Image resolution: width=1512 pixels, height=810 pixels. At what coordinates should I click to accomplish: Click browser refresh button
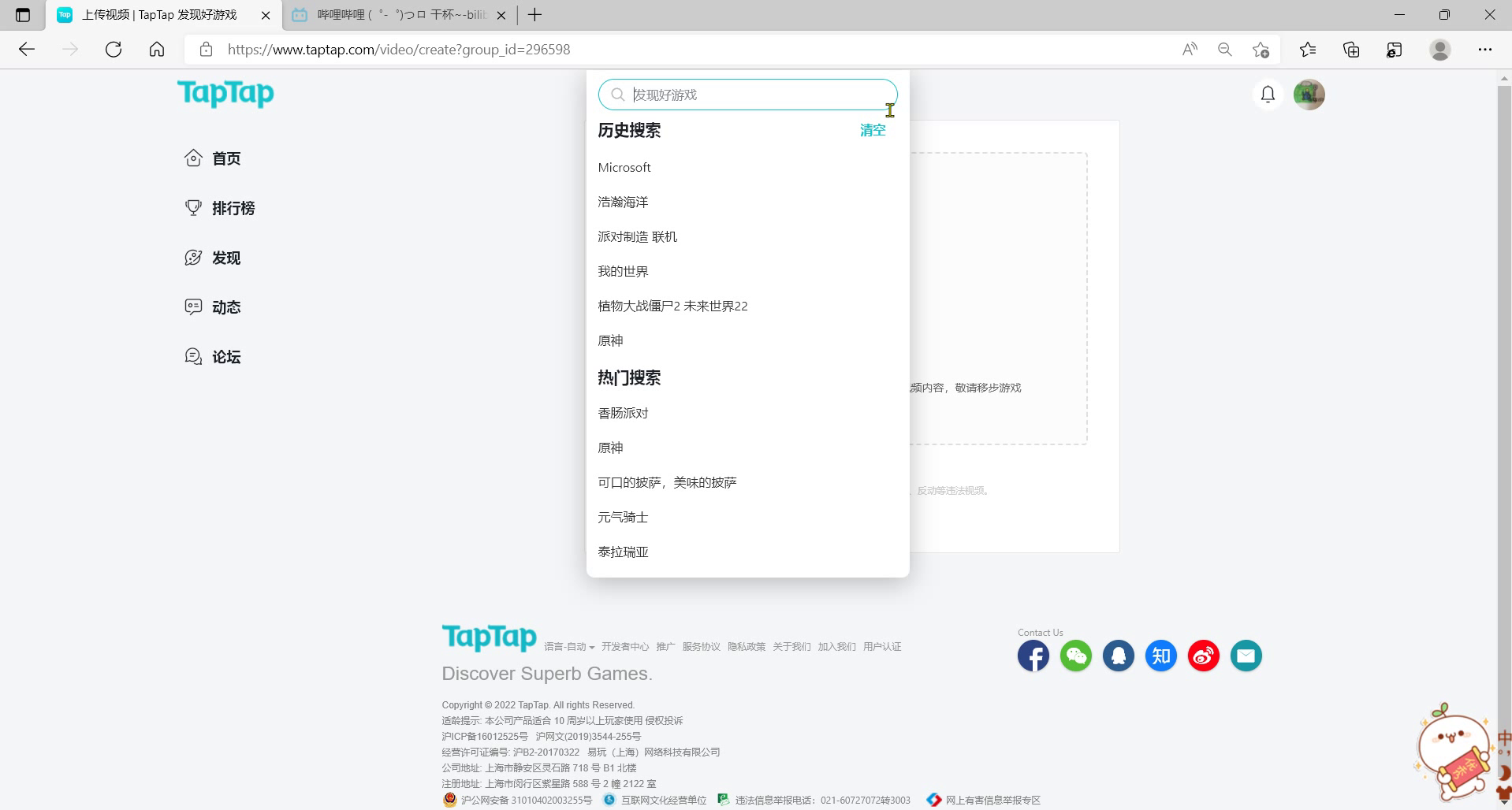[114, 50]
